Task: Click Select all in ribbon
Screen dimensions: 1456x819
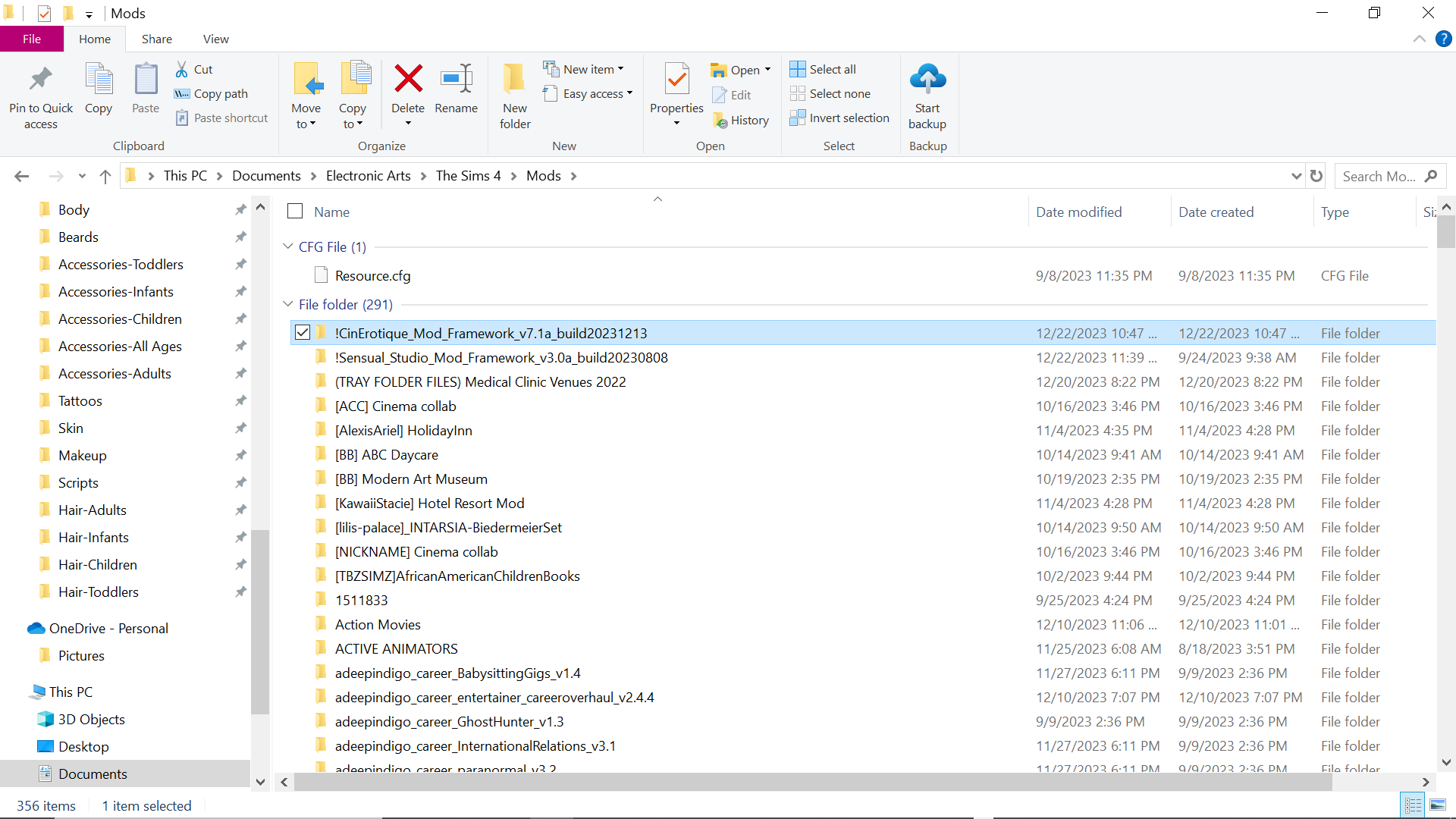Action: click(824, 69)
